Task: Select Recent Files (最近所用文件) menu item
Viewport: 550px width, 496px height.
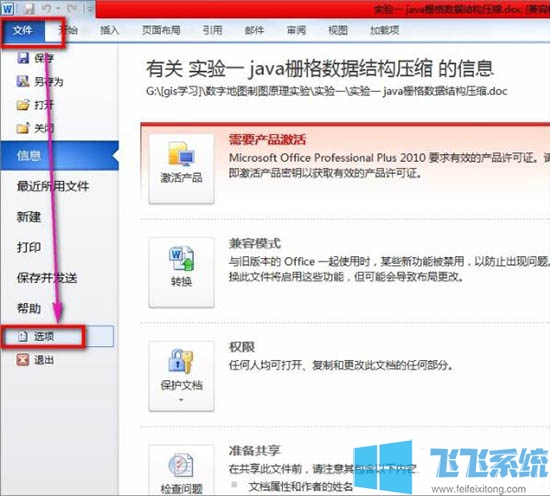Action: [x=53, y=186]
